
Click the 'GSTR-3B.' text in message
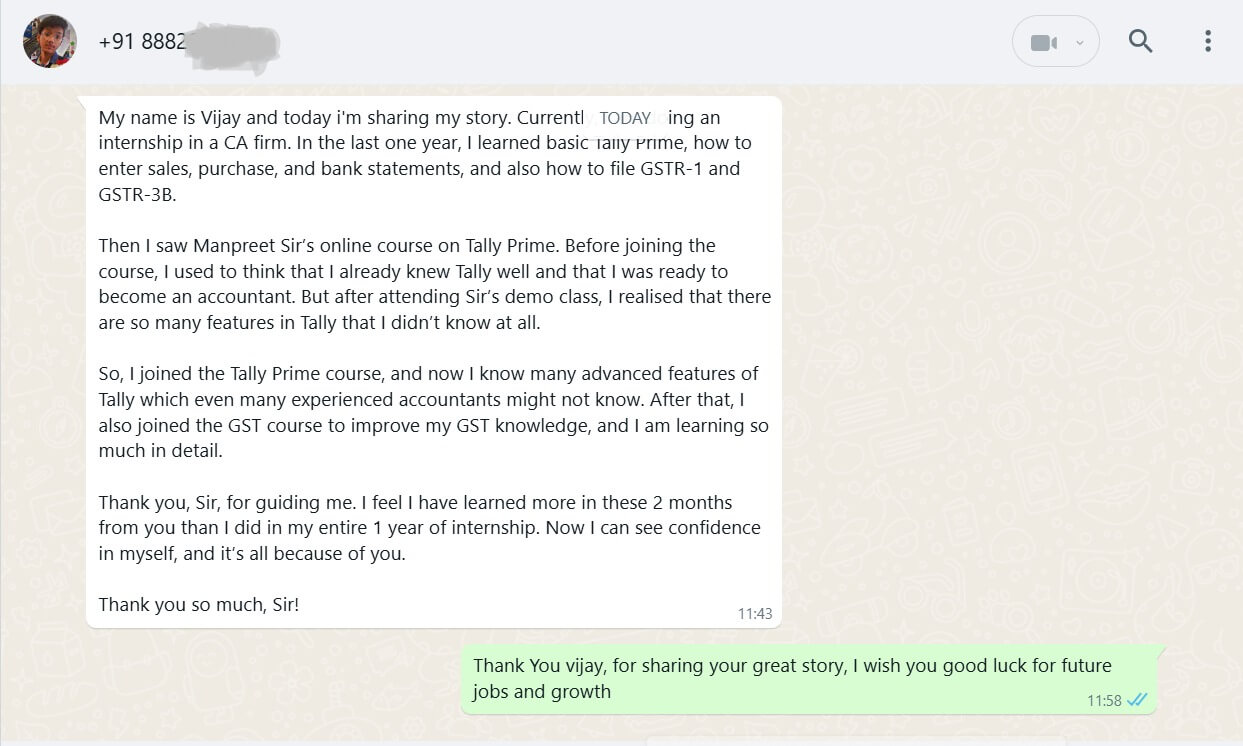coord(137,194)
